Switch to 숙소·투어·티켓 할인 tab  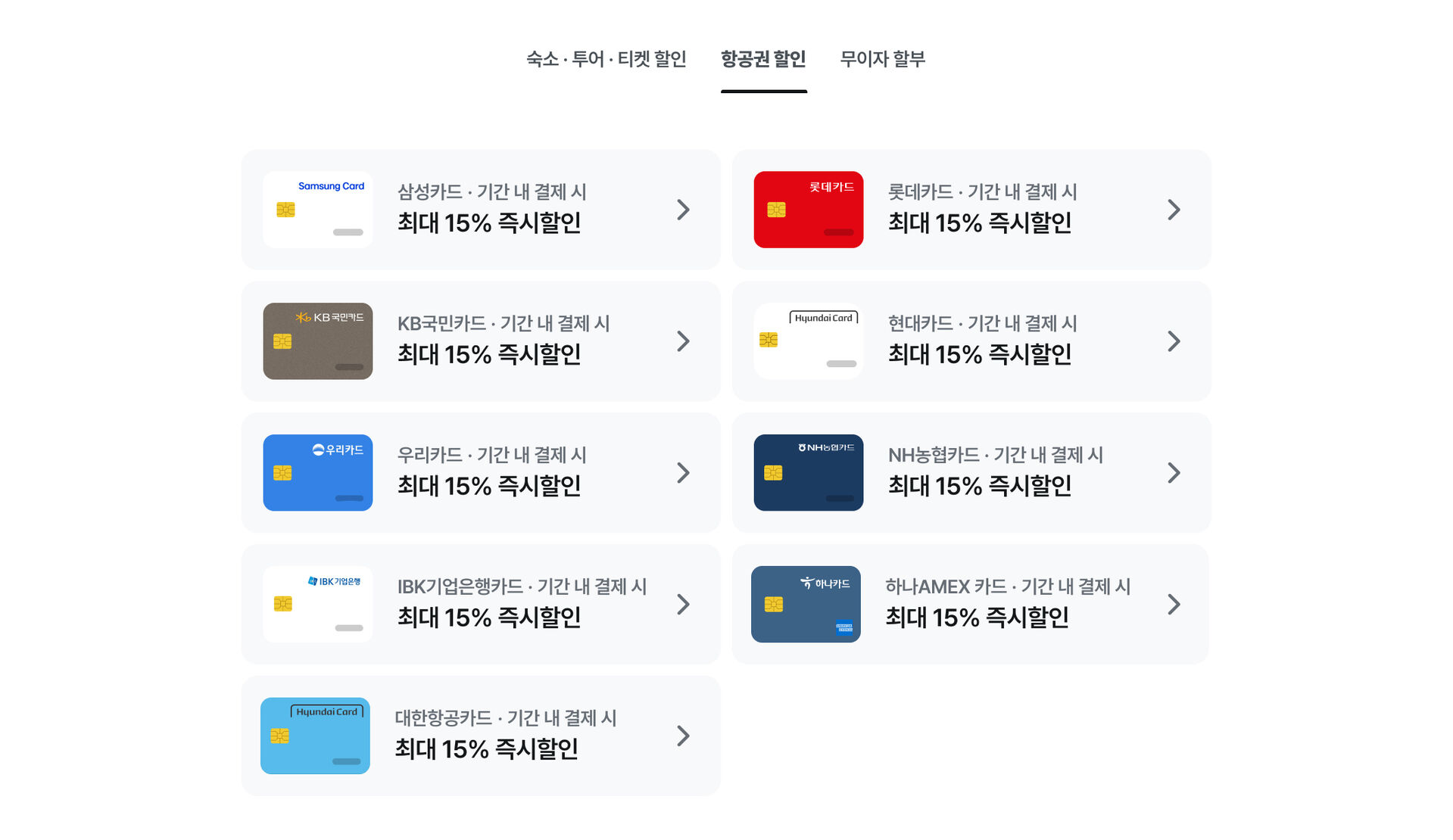click(x=606, y=59)
